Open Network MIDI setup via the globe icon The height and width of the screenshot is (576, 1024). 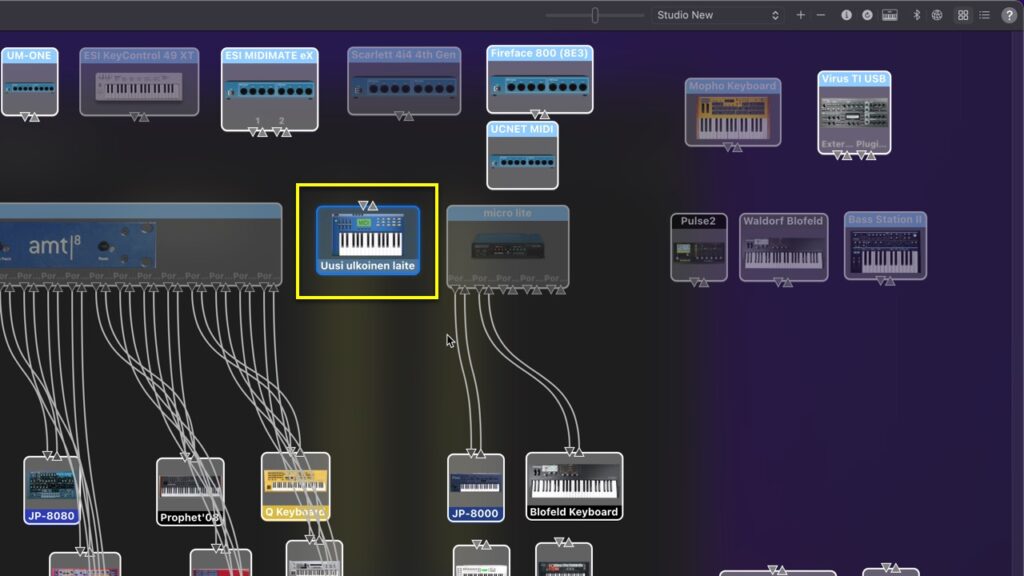(x=937, y=15)
